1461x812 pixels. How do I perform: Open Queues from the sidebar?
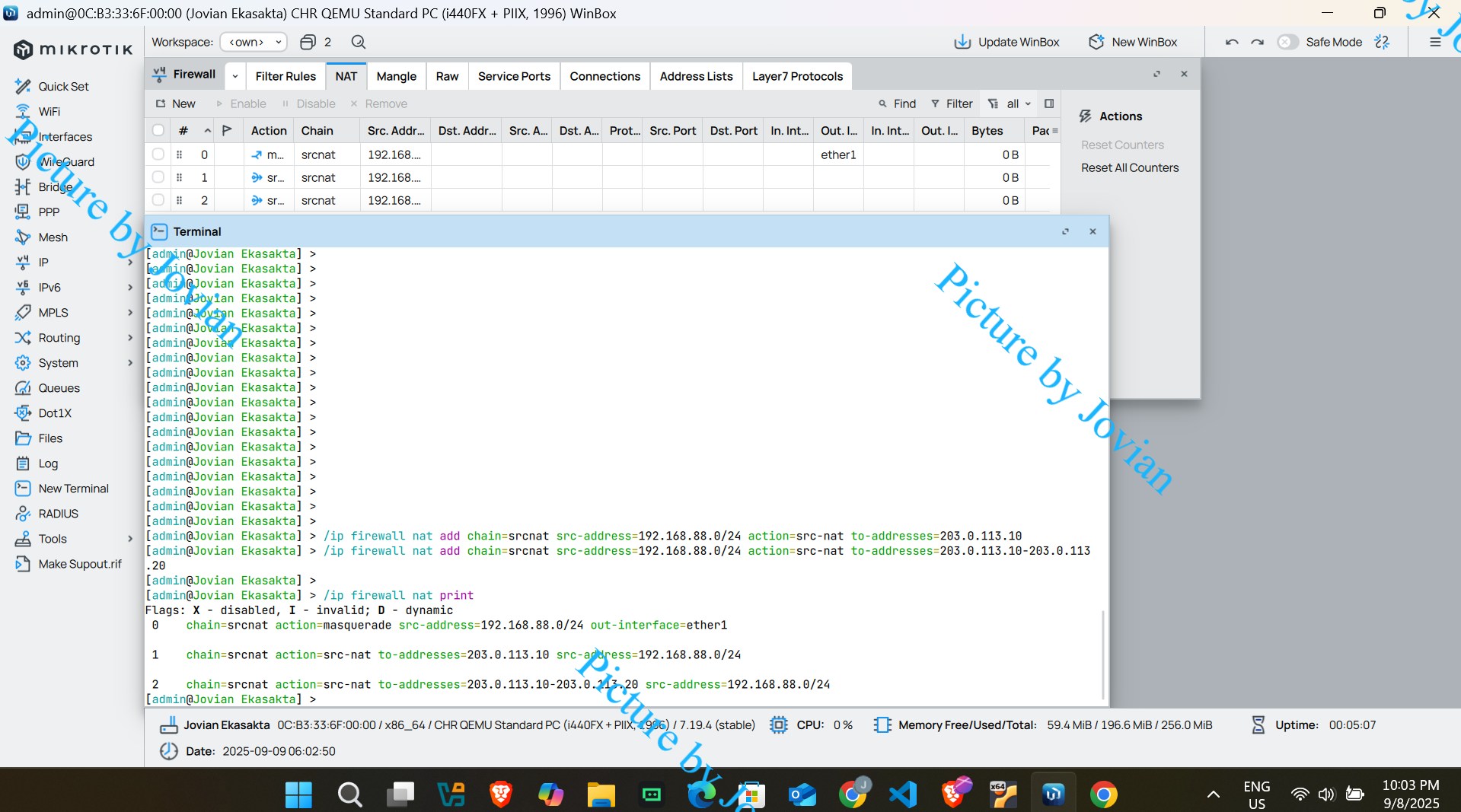tap(59, 387)
